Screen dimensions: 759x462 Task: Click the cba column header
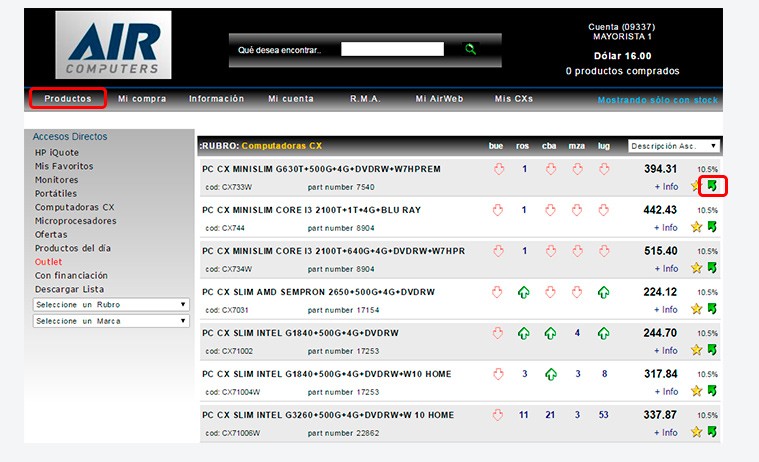(549, 146)
